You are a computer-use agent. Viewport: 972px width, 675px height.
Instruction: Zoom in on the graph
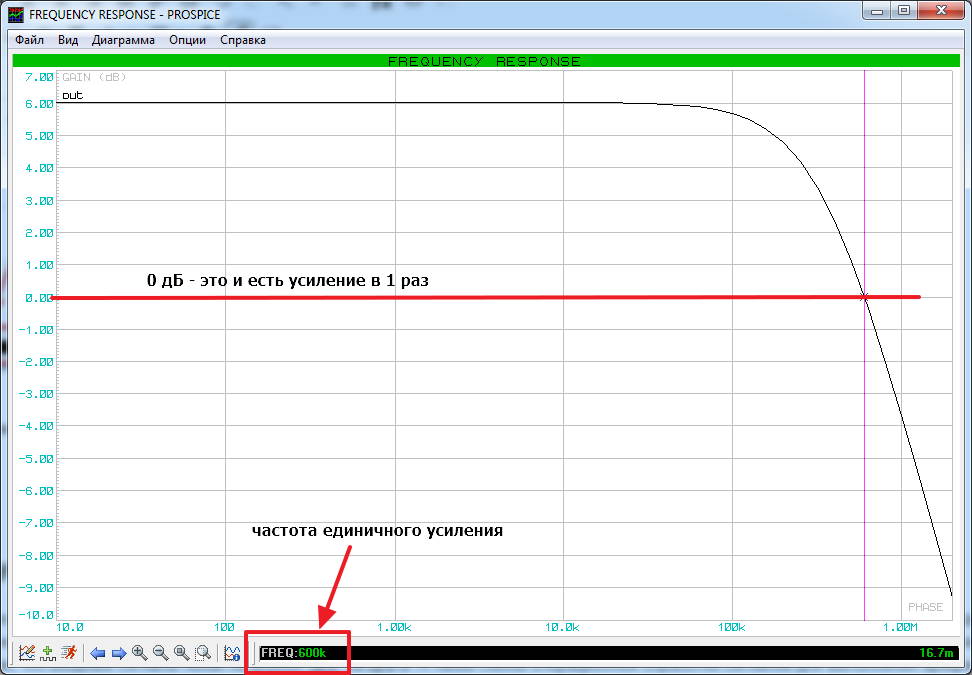pos(140,653)
